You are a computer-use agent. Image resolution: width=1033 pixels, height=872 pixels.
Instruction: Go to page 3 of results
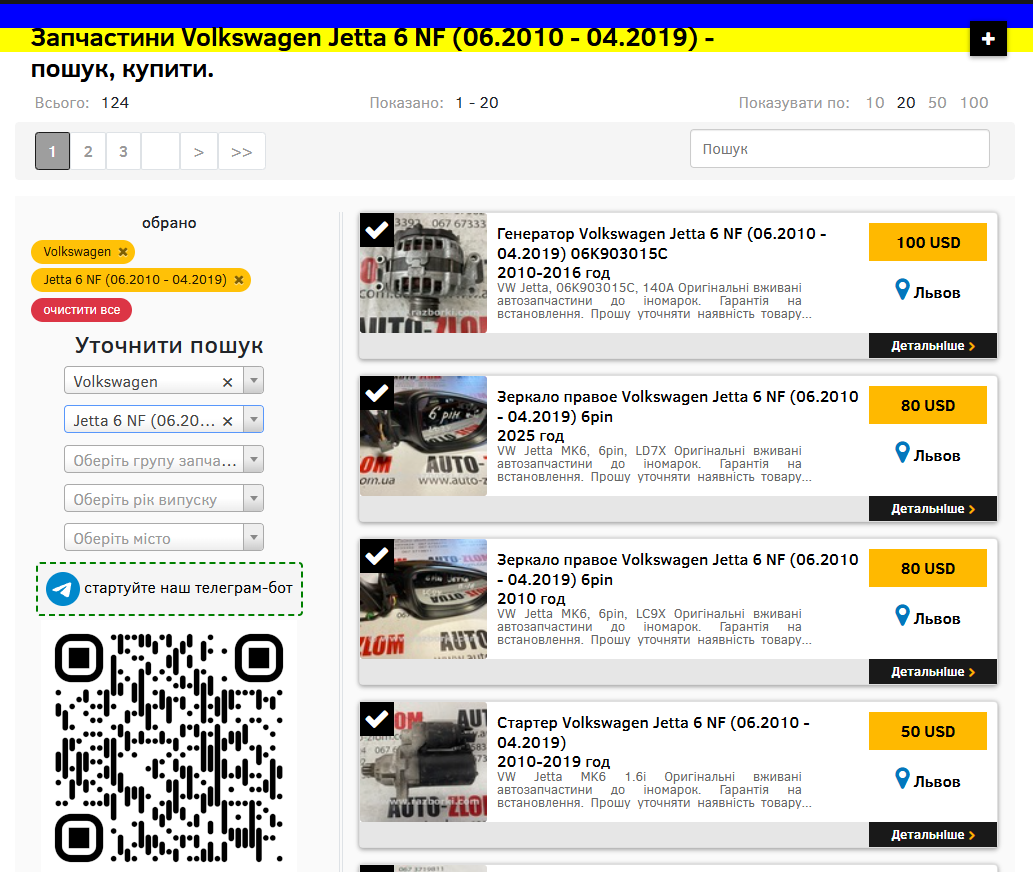click(x=123, y=151)
